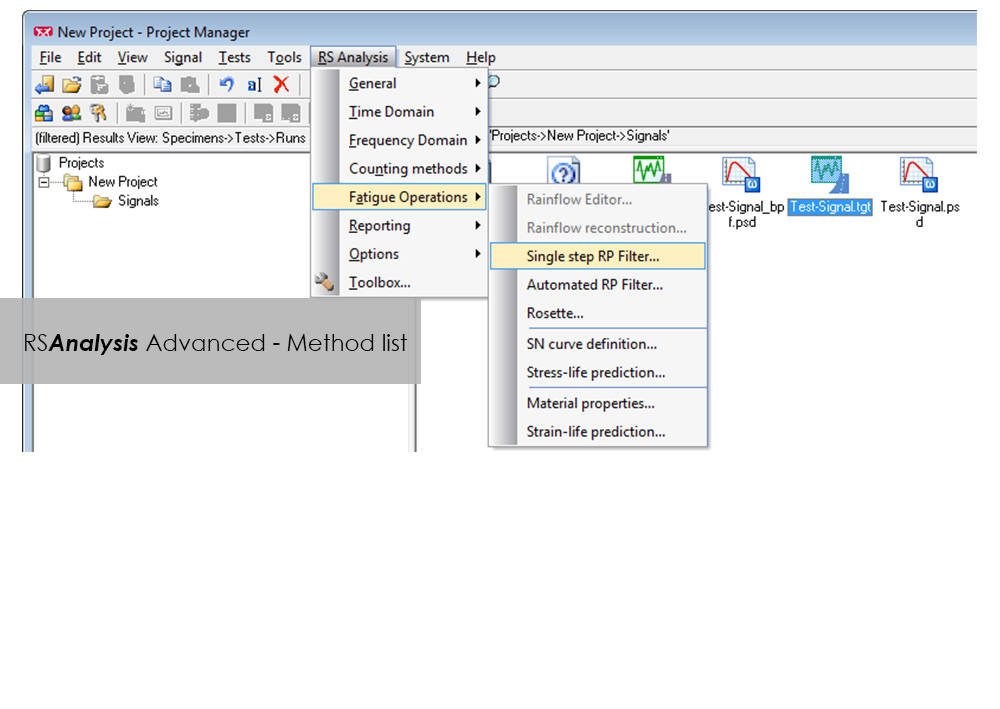Select Stress-life prediction menu entry
Image resolution: width=1000 pixels, height=709 pixels.
[x=596, y=373]
